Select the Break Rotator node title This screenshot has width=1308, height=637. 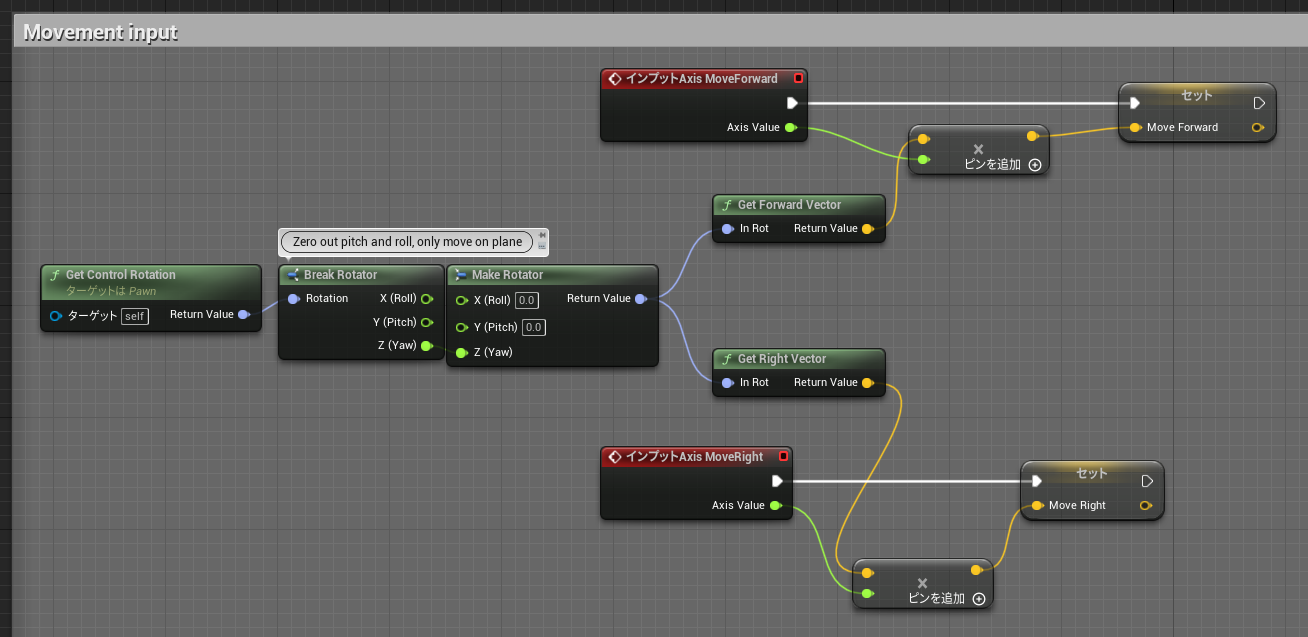tap(341, 275)
